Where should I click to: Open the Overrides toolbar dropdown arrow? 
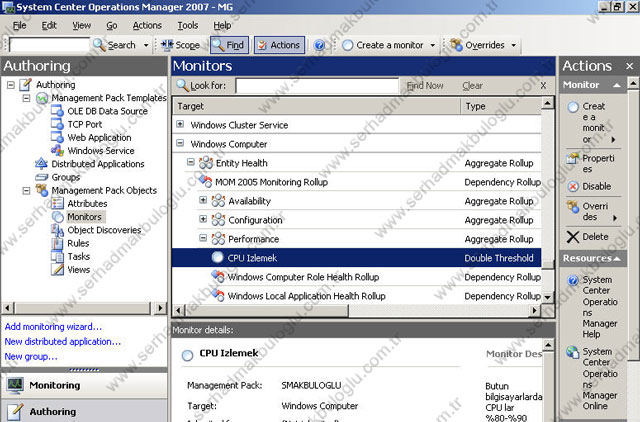tap(513, 45)
